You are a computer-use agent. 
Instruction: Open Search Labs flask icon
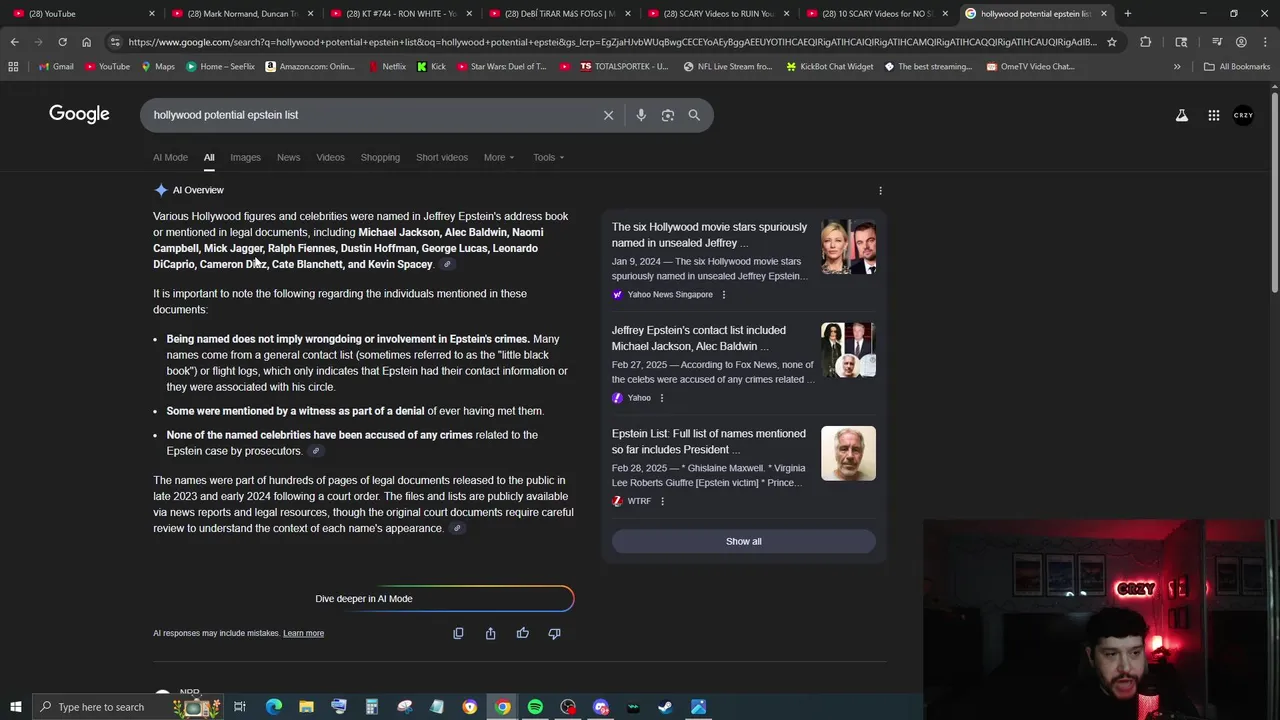click(1182, 115)
